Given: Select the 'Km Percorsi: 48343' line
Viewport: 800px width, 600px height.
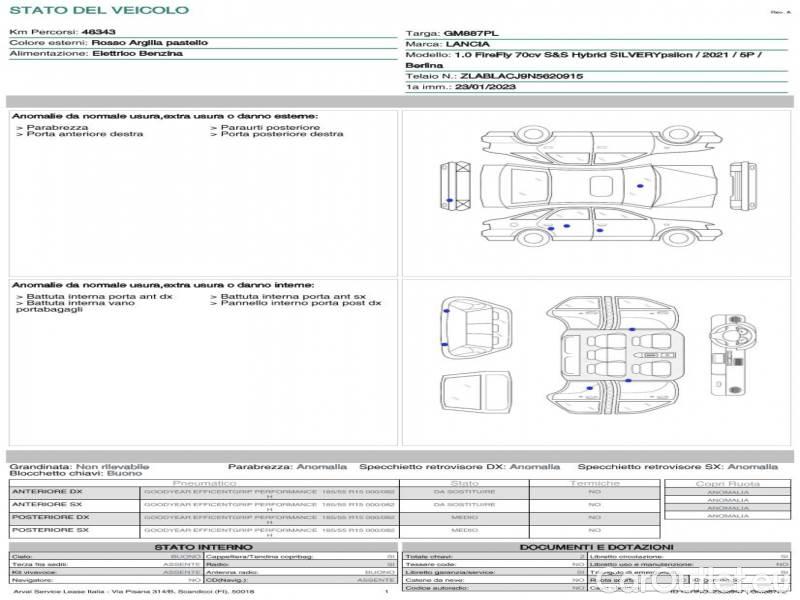Looking at the screenshot, I should click(62, 32).
